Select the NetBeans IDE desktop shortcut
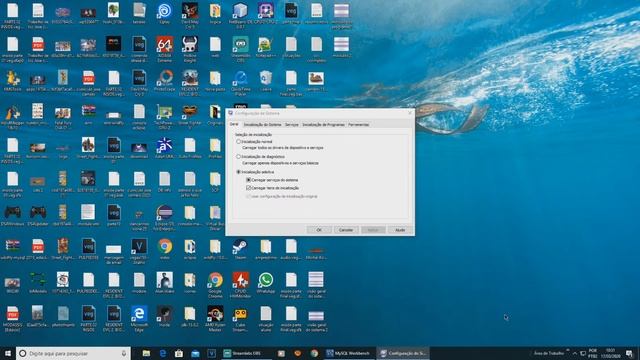Image resolution: width=640 pixels, height=360 pixels. [x=240, y=16]
